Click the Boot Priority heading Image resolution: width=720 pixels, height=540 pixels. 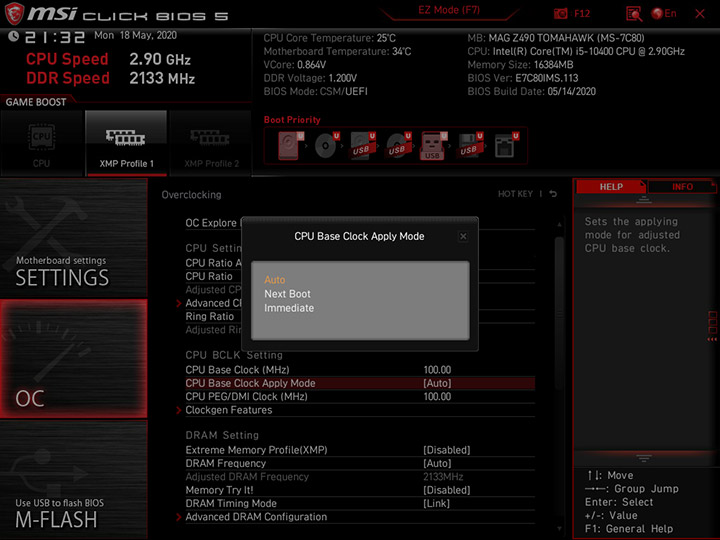[292, 120]
